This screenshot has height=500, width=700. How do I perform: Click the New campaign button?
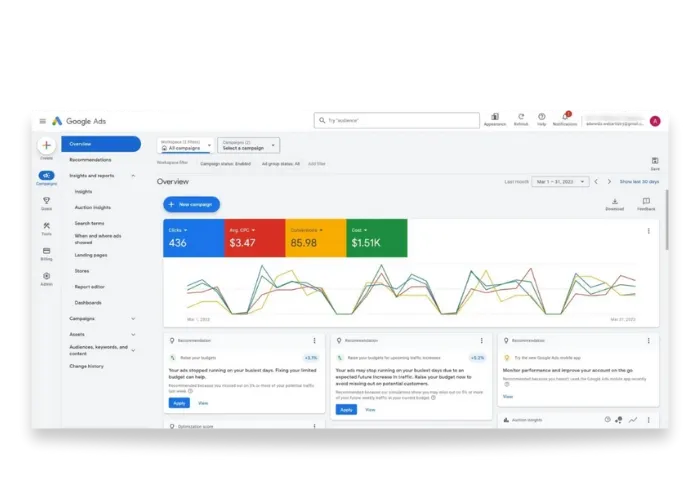tap(192, 204)
